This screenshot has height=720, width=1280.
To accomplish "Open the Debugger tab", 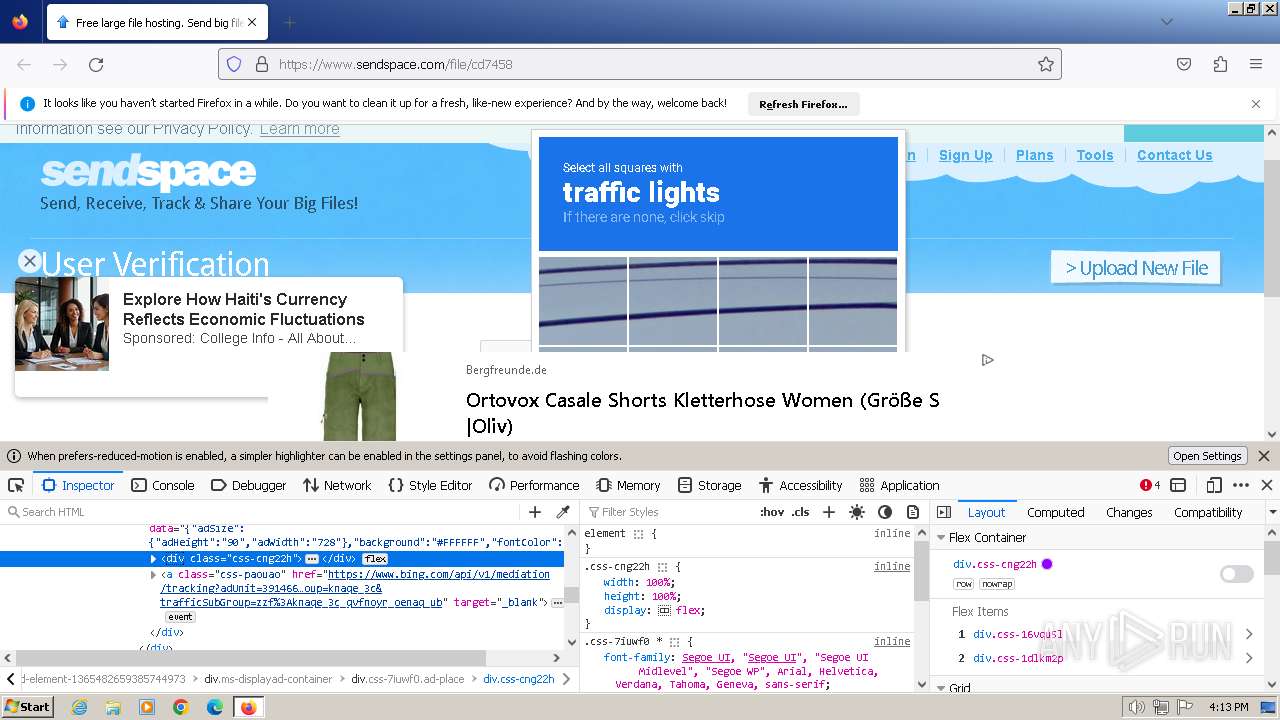I will point(248,485).
